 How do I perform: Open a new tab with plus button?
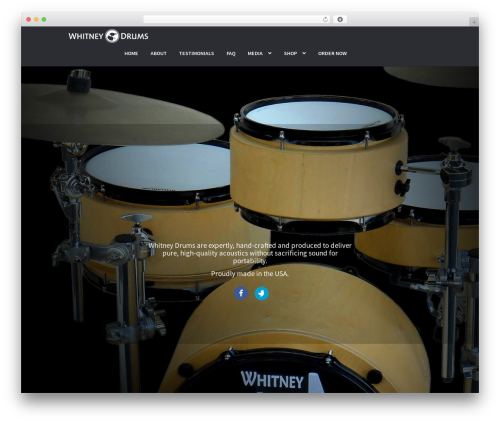[474, 22]
